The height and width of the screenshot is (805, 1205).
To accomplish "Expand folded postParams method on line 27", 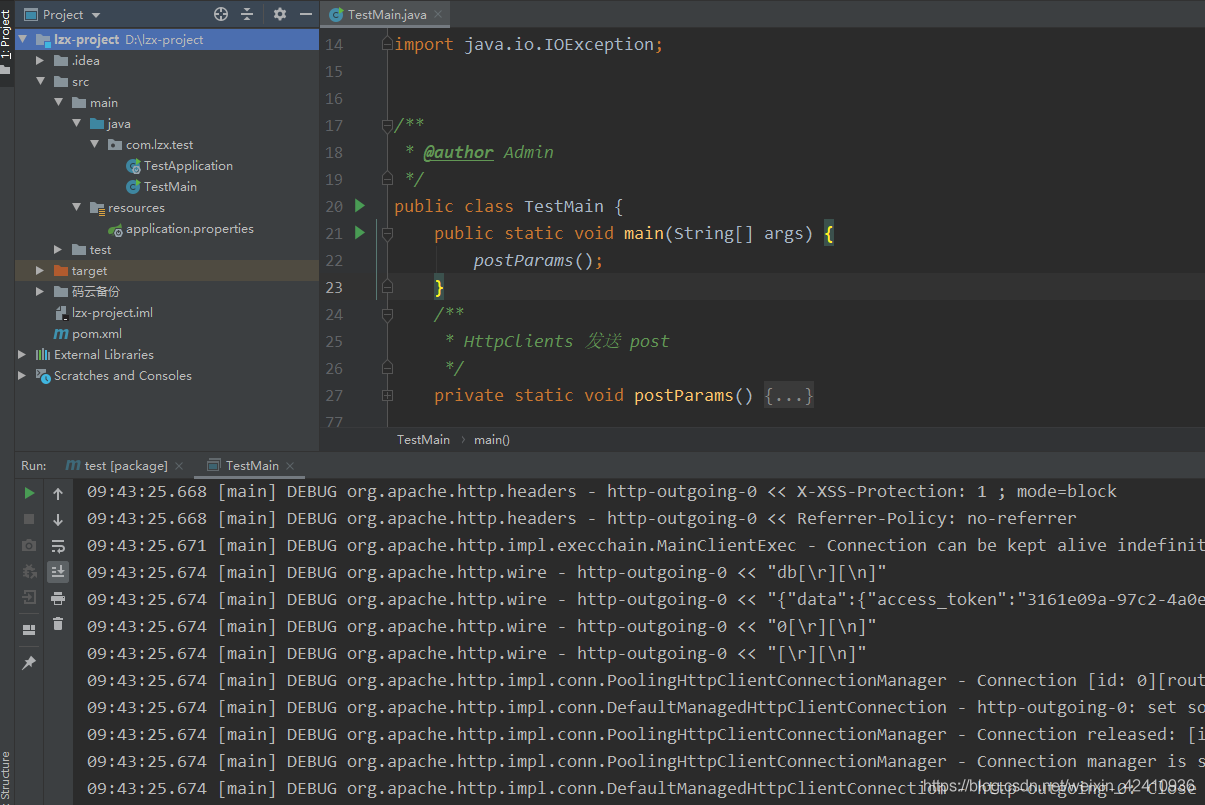I will [x=387, y=395].
